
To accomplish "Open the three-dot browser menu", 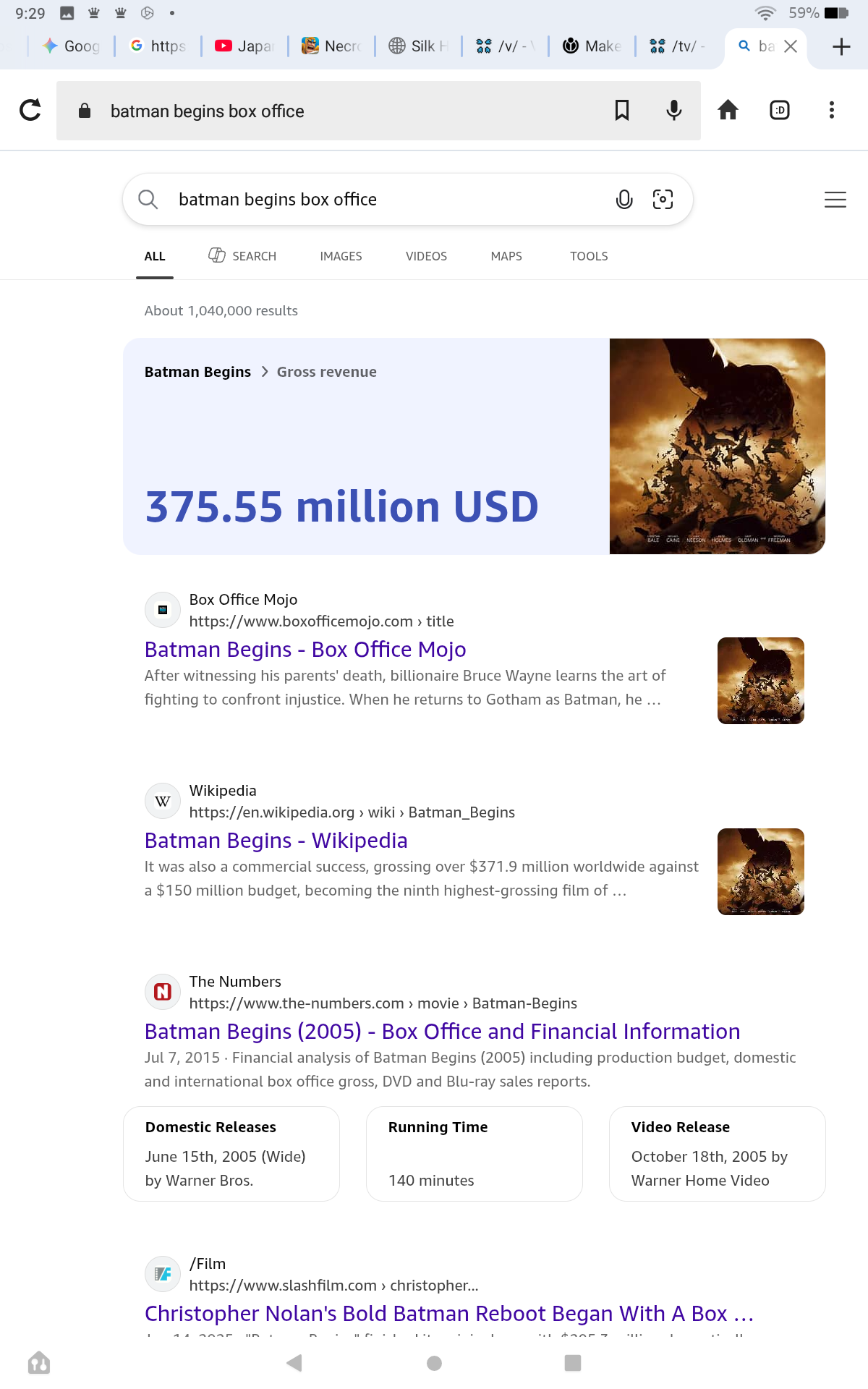I will 832,110.
